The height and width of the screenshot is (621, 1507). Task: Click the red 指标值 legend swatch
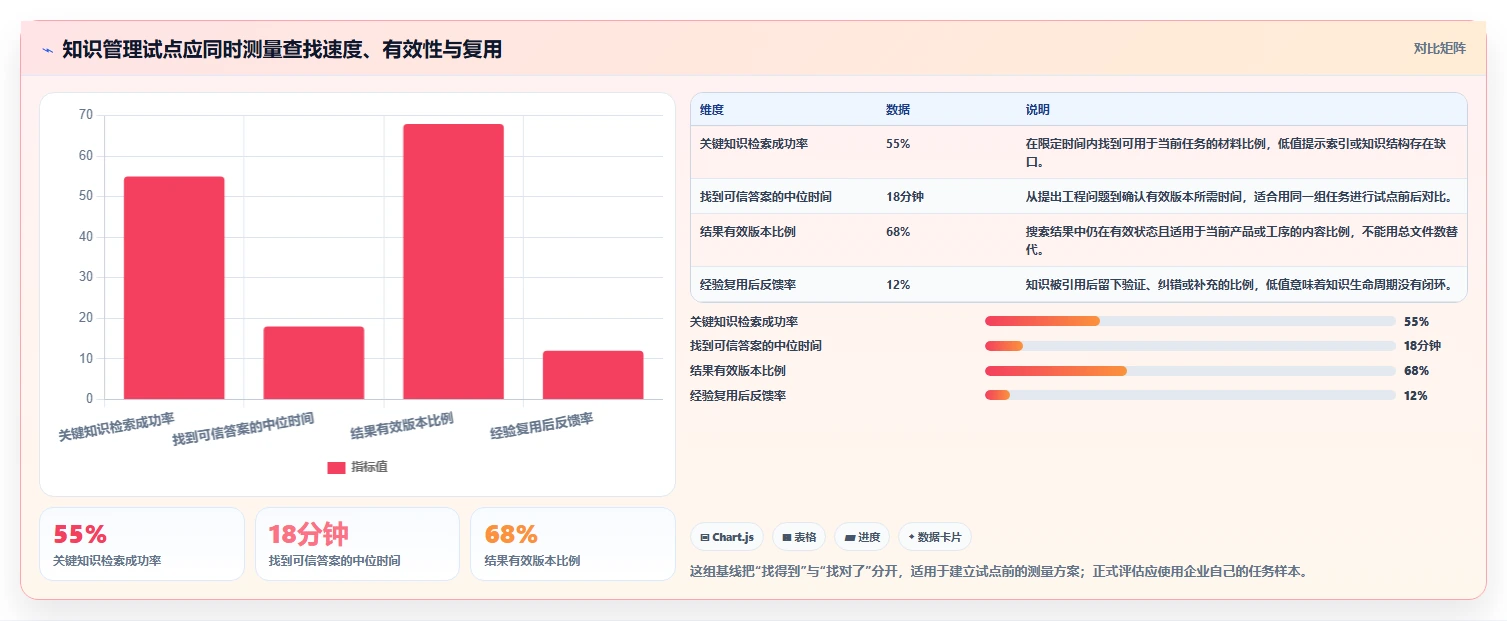point(336,467)
